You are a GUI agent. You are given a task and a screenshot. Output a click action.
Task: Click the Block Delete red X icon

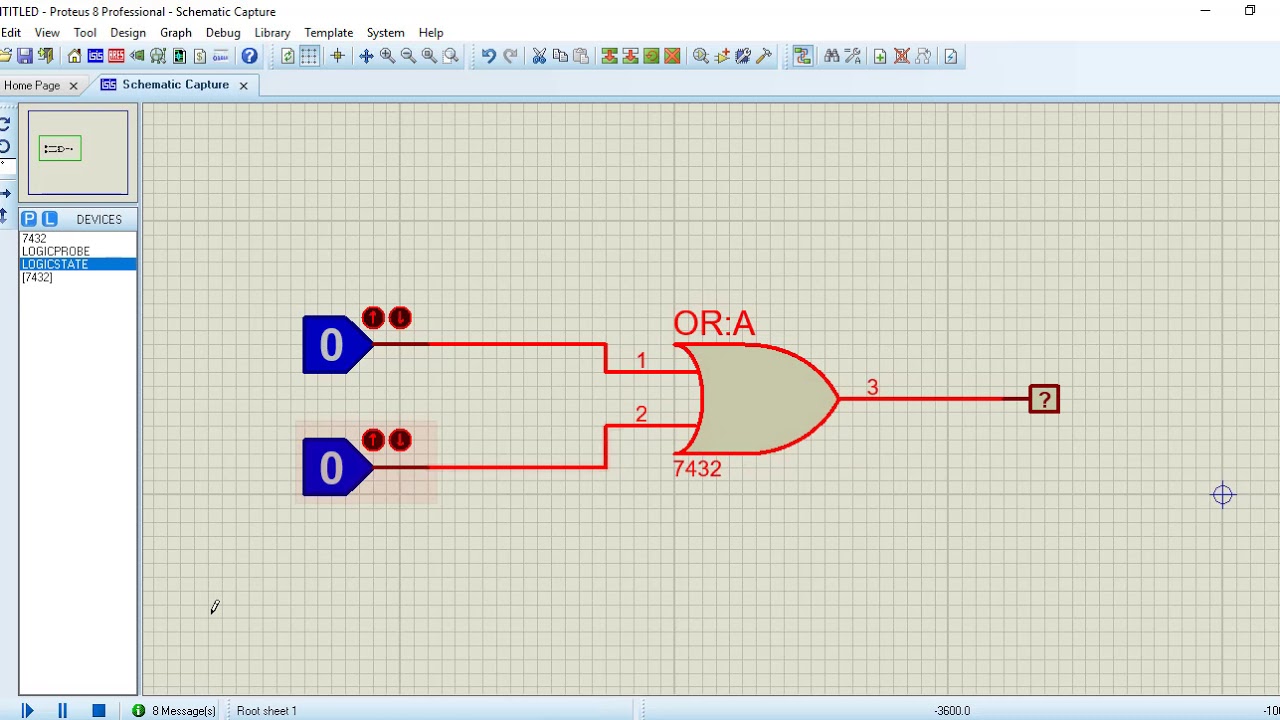click(x=672, y=56)
